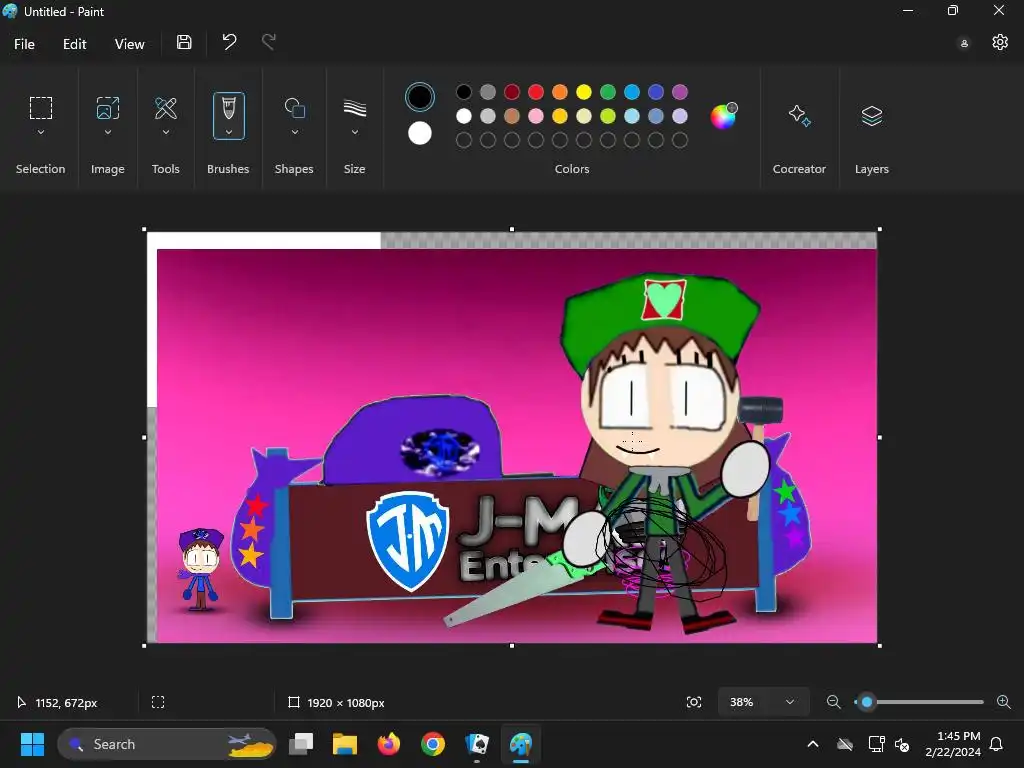
Task: Launch Firefox from the taskbar
Action: 389,744
